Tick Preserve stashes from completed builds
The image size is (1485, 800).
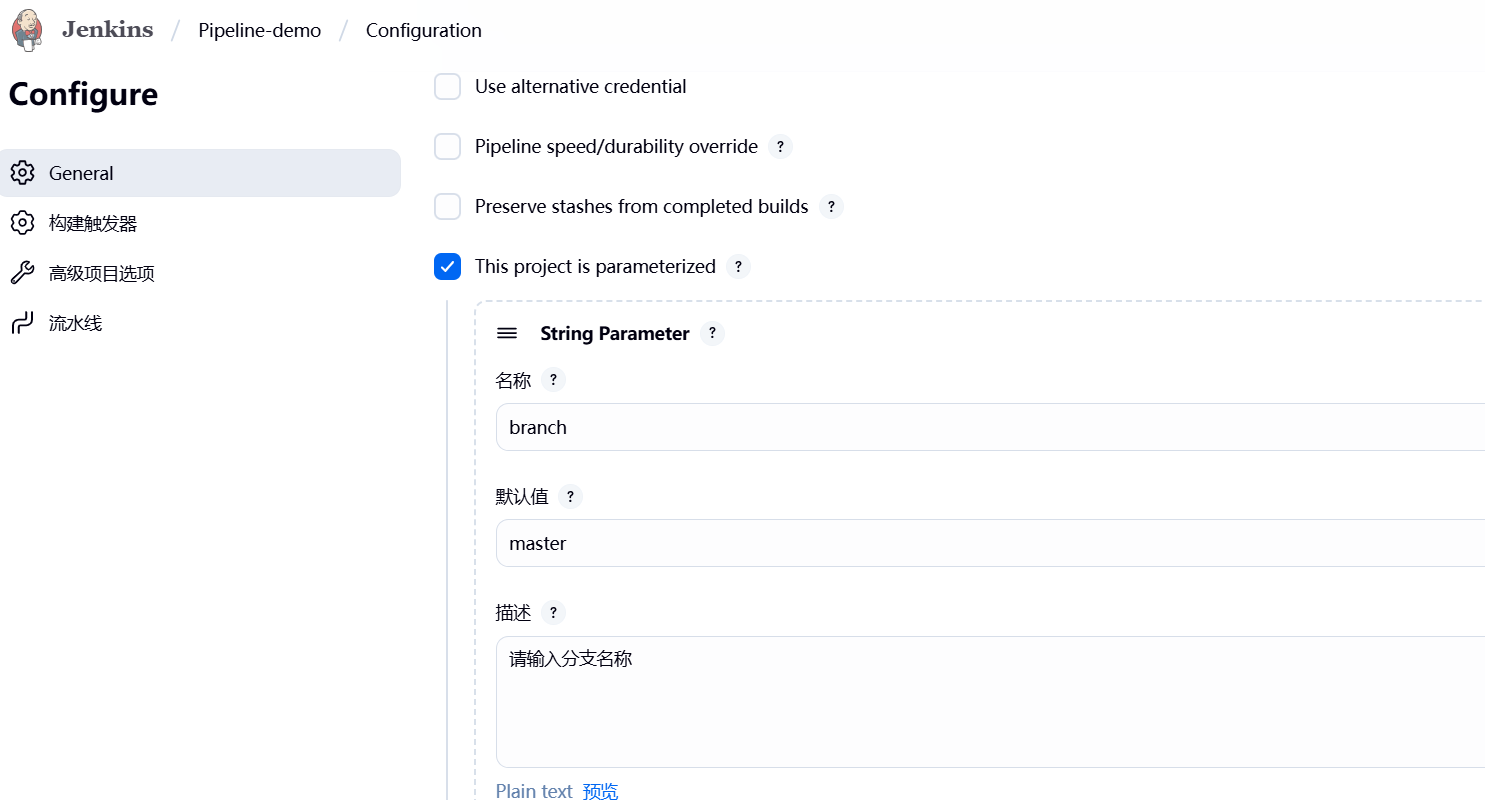[x=447, y=207]
